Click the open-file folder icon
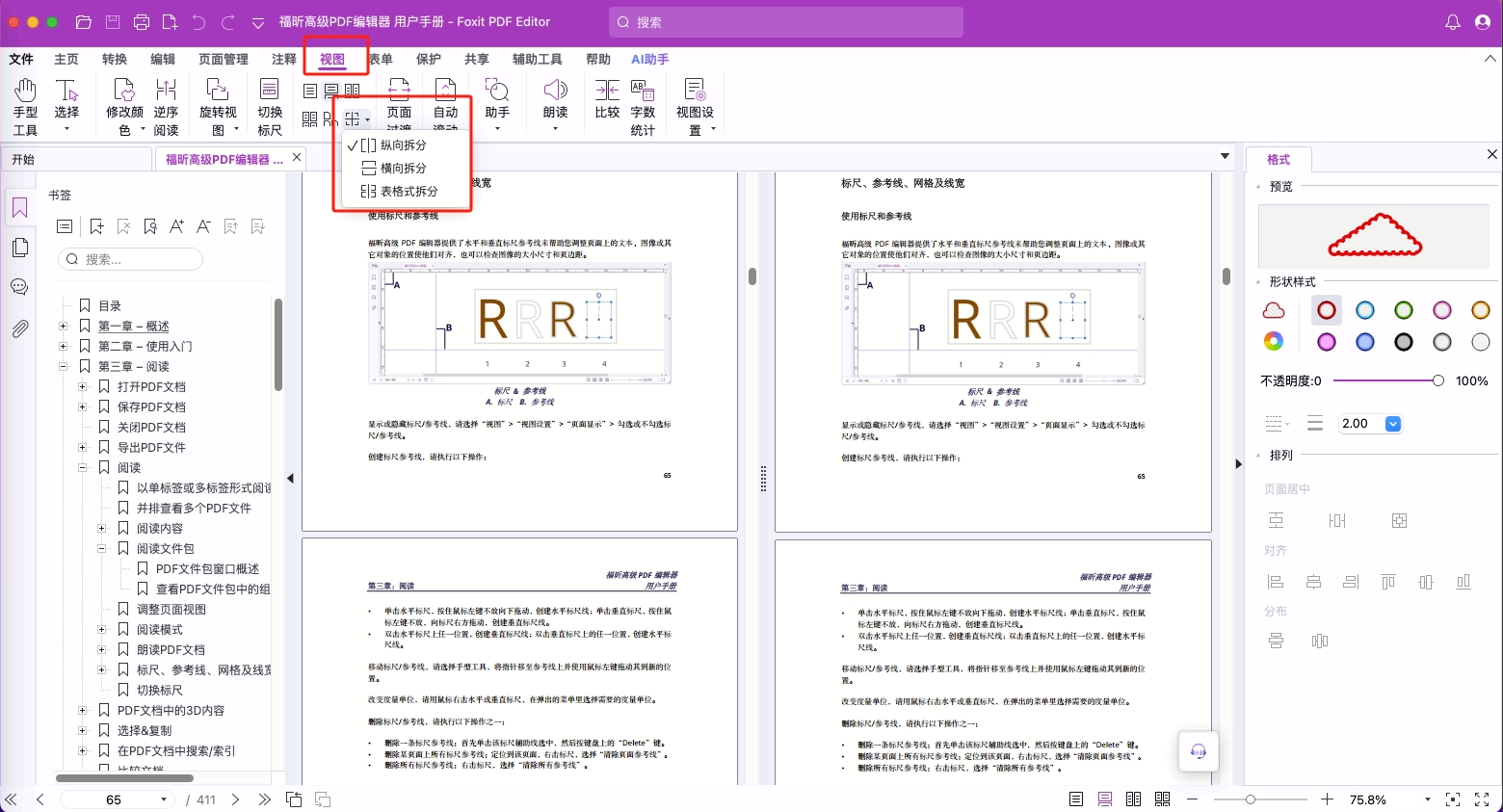This screenshot has width=1503, height=812. (x=84, y=22)
